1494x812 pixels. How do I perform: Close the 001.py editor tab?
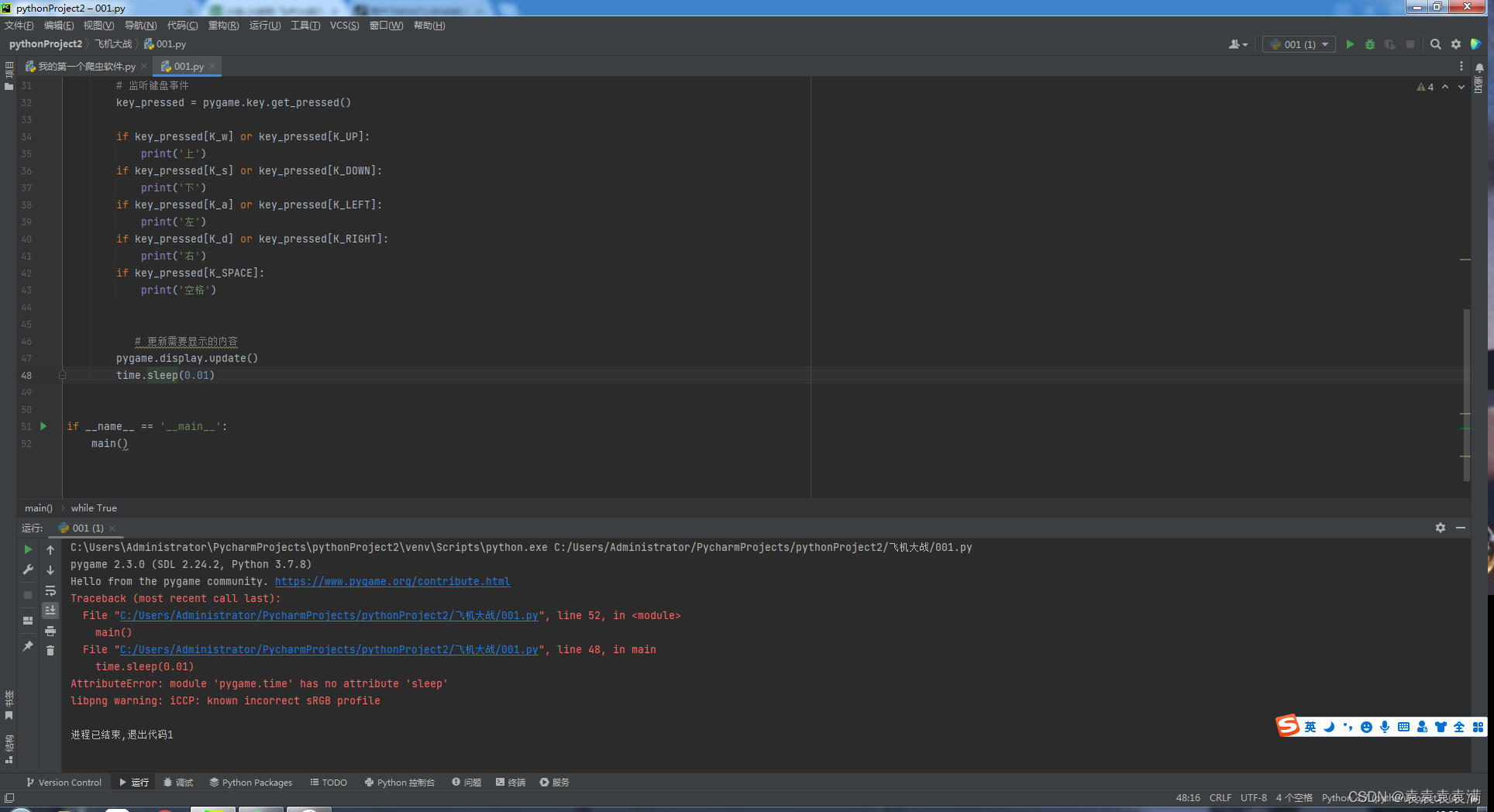point(212,67)
